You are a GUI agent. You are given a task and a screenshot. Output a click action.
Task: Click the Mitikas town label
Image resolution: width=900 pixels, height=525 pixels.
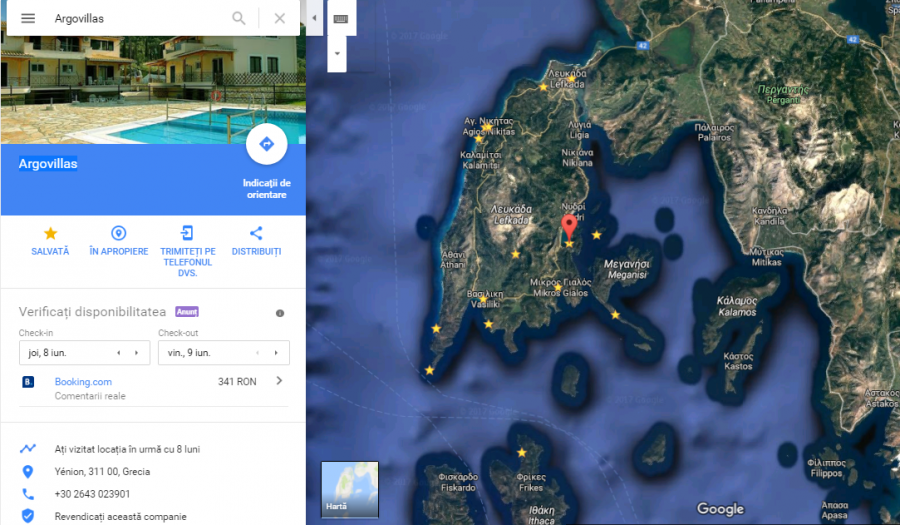pyautogui.click(x=767, y=257)
